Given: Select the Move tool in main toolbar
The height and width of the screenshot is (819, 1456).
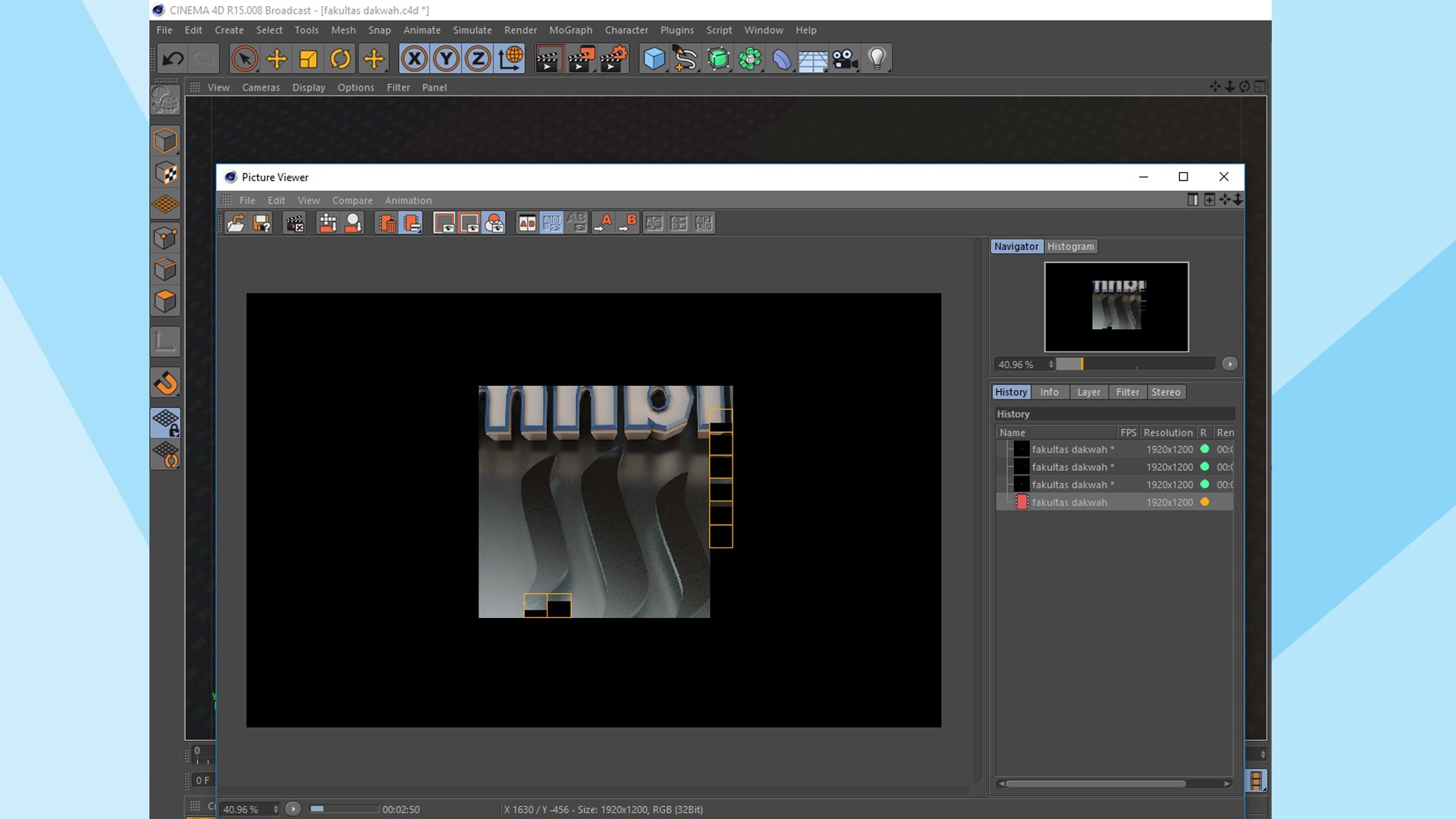Looking at the screenshot, I should 277,58.
